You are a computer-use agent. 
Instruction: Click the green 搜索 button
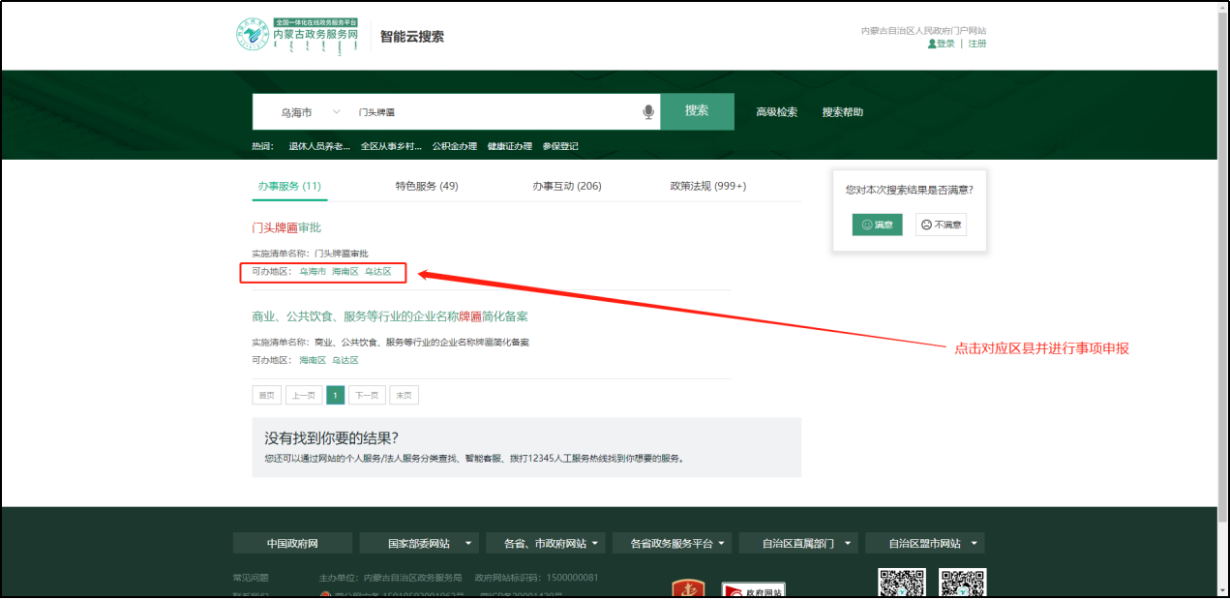coord(697,111)
